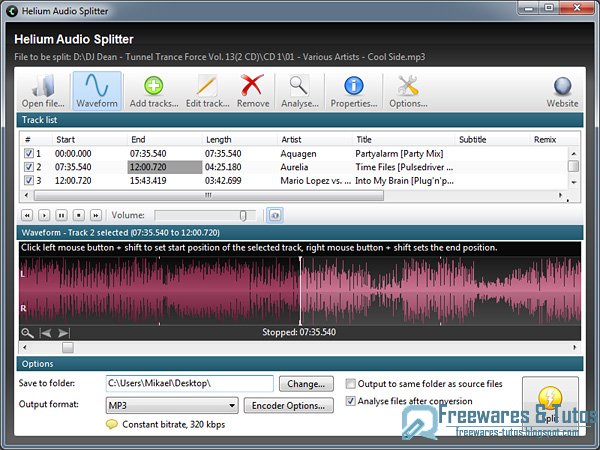This screenshot has height=450, width=600.
Task: Select artist Aurelia in track 2
Action: point(294,167)
